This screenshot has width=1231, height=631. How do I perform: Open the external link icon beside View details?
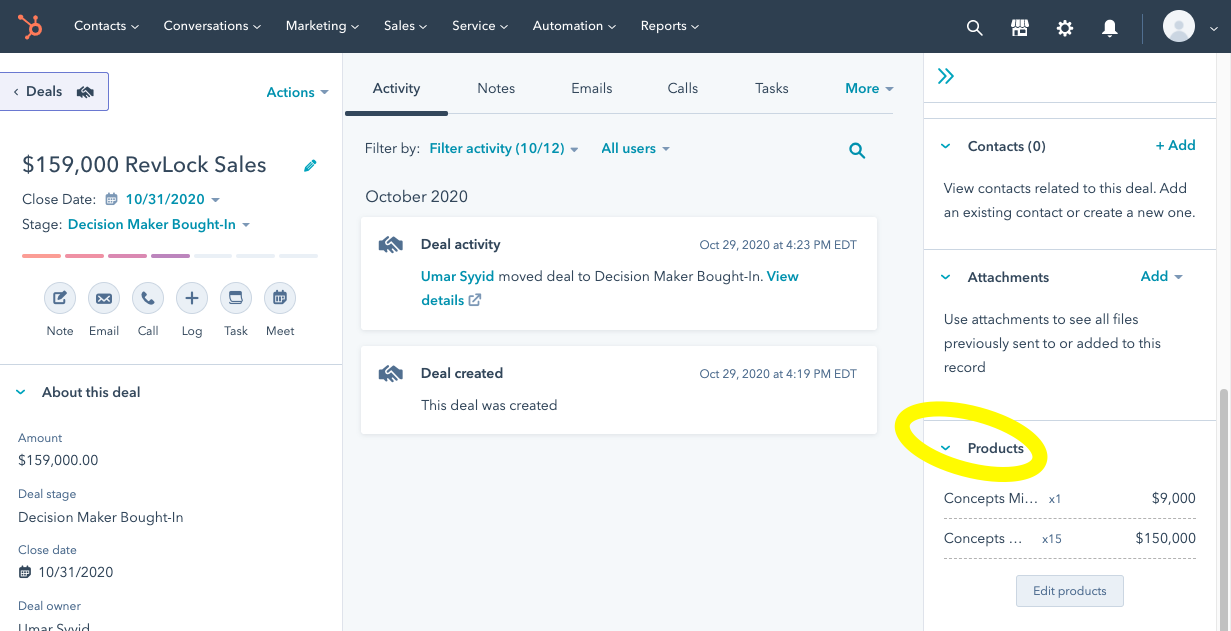[x=475, y=300]
